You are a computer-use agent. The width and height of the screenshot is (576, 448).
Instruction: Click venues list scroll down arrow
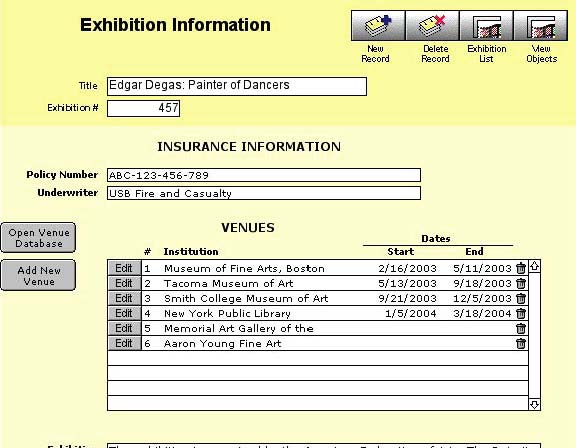point(534,405)
